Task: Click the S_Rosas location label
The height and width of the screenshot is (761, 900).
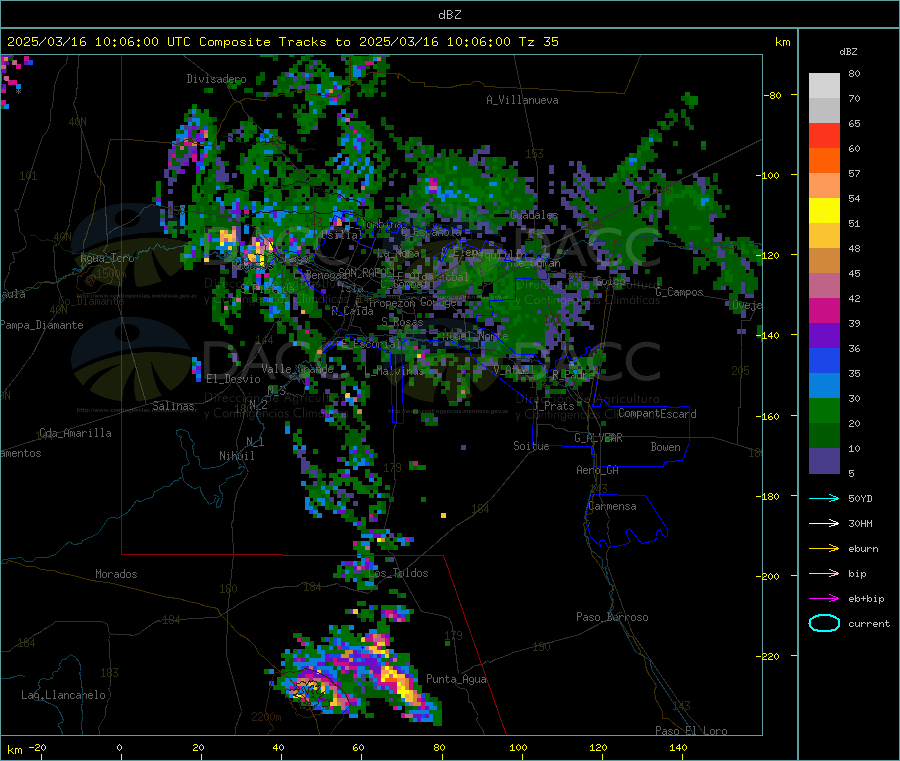Action: pyautogui.click(x=402, y=323)
